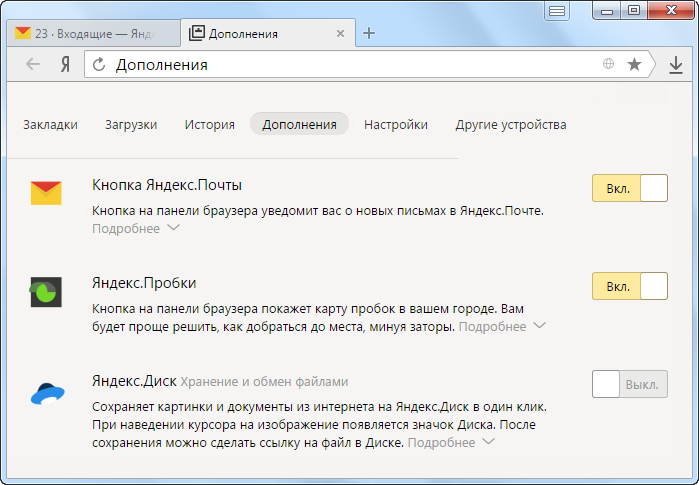Open a new tab with plus icon
The image size is (699, 485).
point(369,33)
